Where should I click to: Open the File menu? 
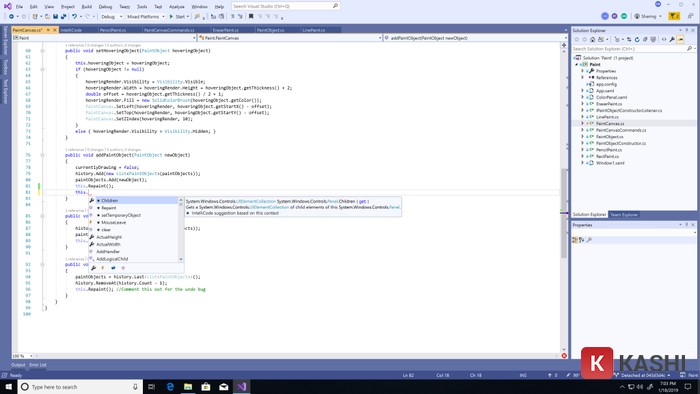[19, 7]
